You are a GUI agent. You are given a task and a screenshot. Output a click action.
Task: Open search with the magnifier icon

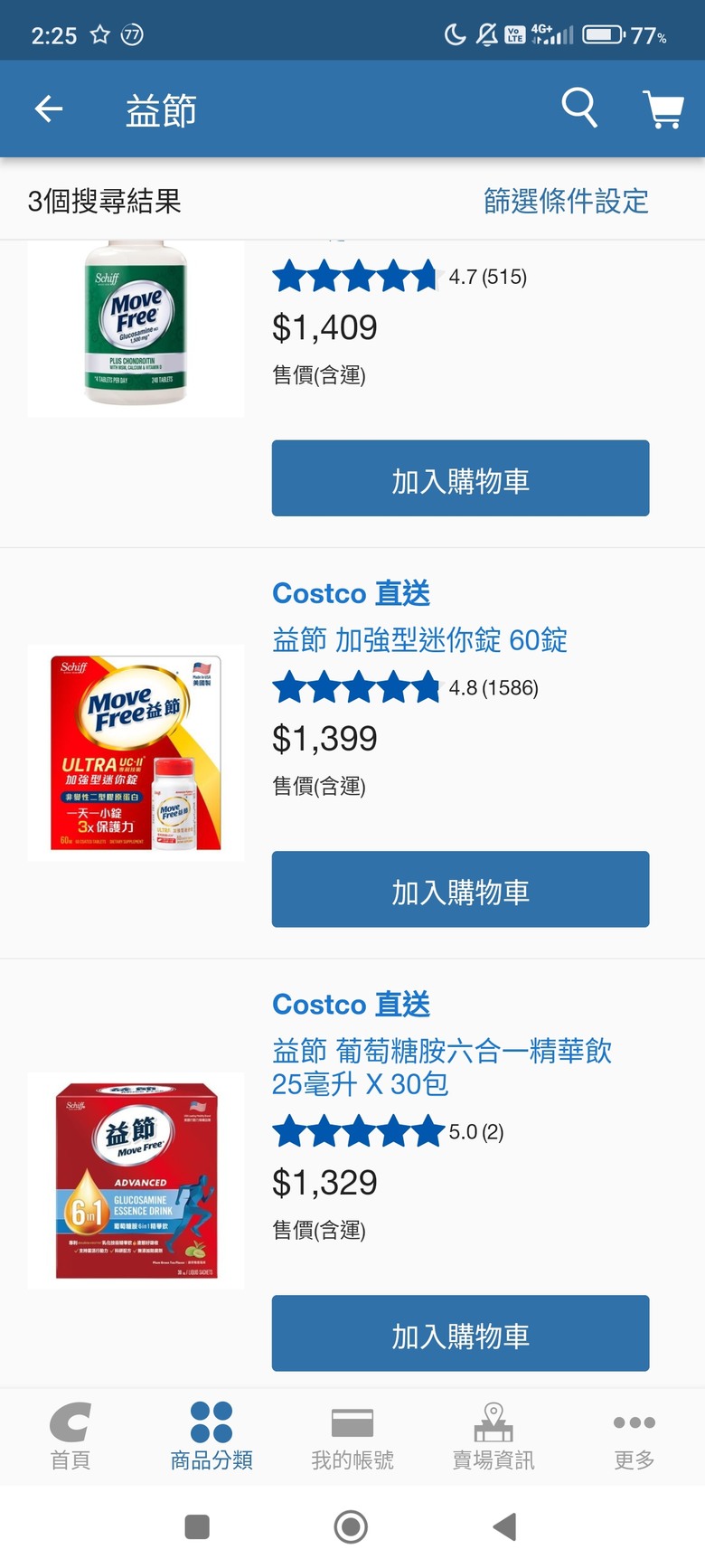pyautogui.click(x=579, y=109)
